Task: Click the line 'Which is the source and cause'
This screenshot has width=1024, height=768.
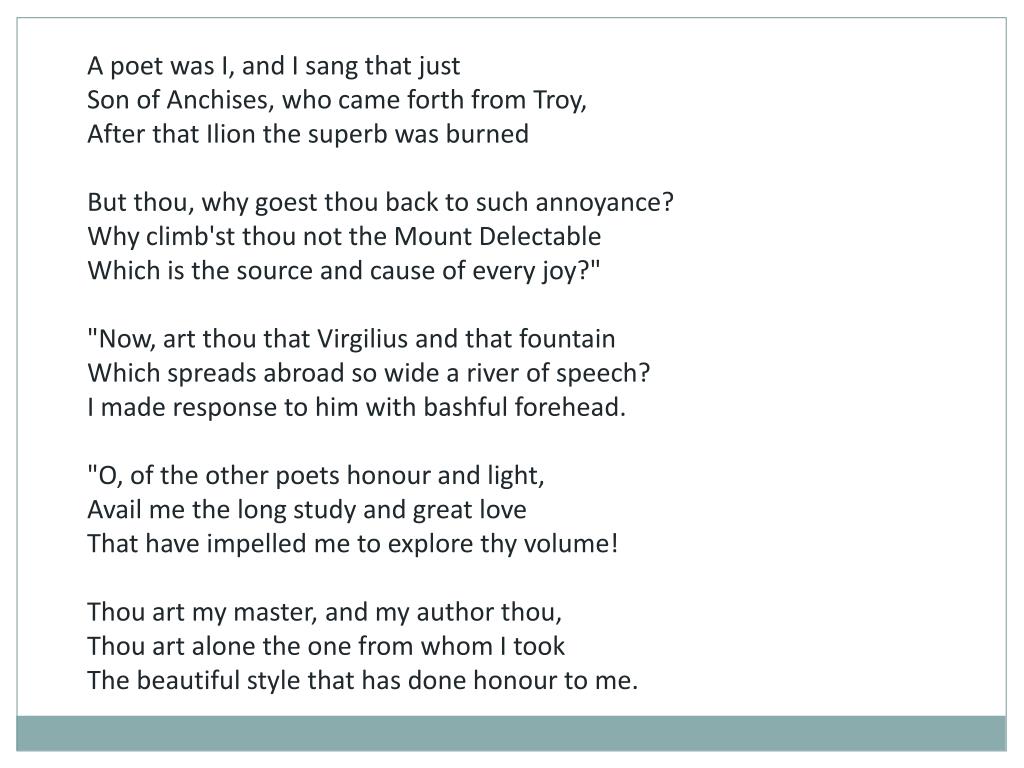Action: 344,270
